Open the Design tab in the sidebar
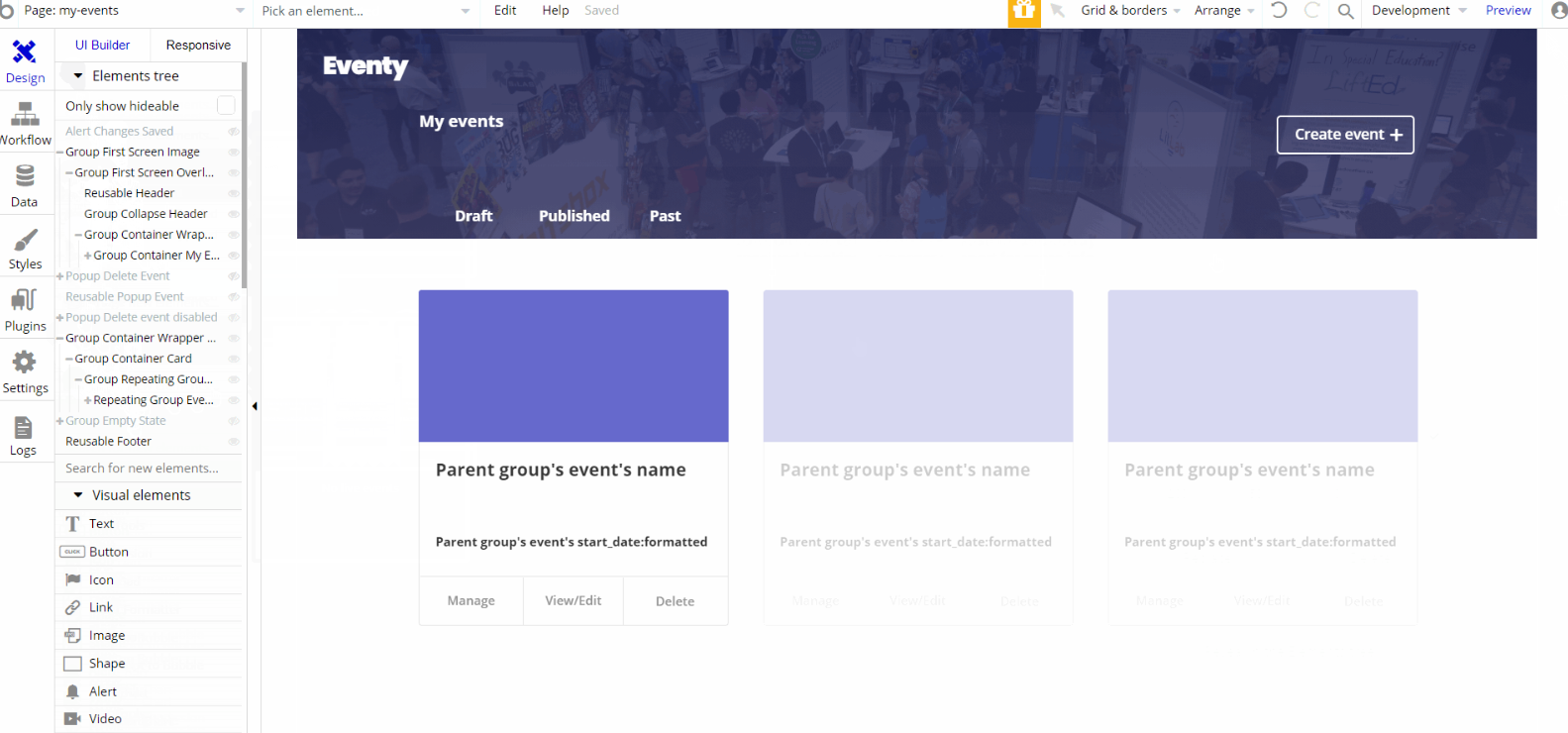 [25, 62]
